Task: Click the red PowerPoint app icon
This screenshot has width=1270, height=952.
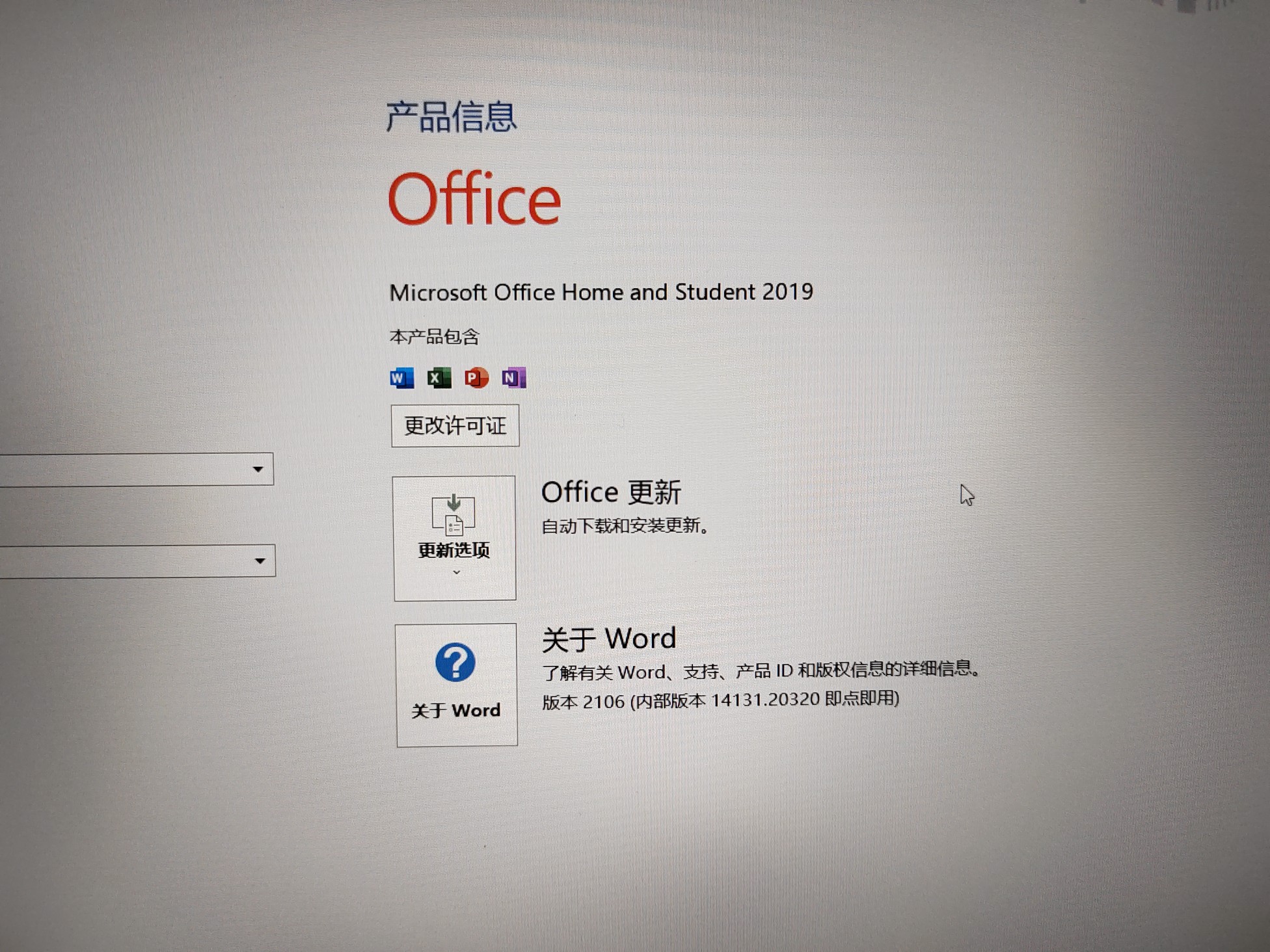Action: (476, 378)
